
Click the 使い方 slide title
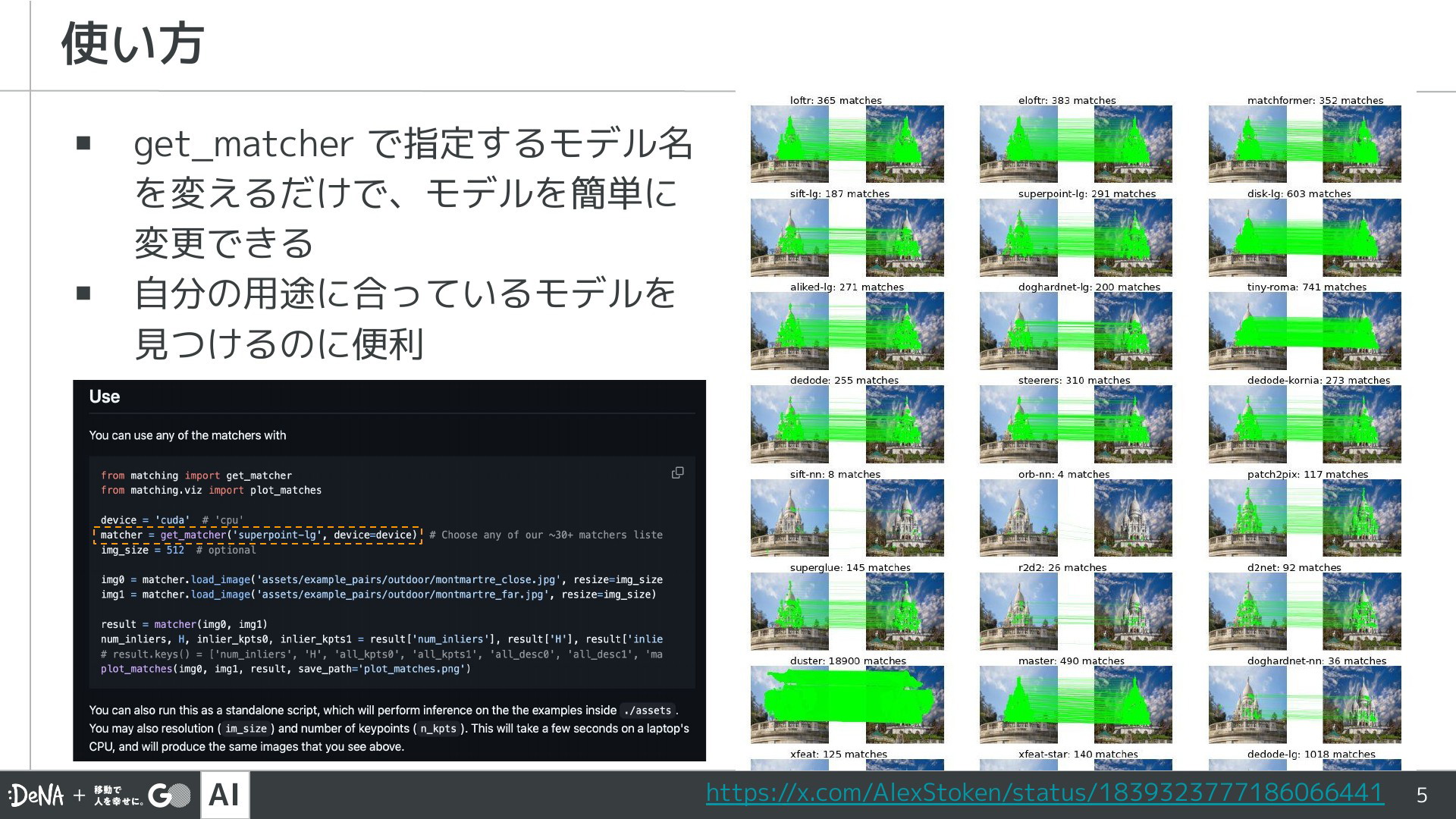click(x=132, y=44)
